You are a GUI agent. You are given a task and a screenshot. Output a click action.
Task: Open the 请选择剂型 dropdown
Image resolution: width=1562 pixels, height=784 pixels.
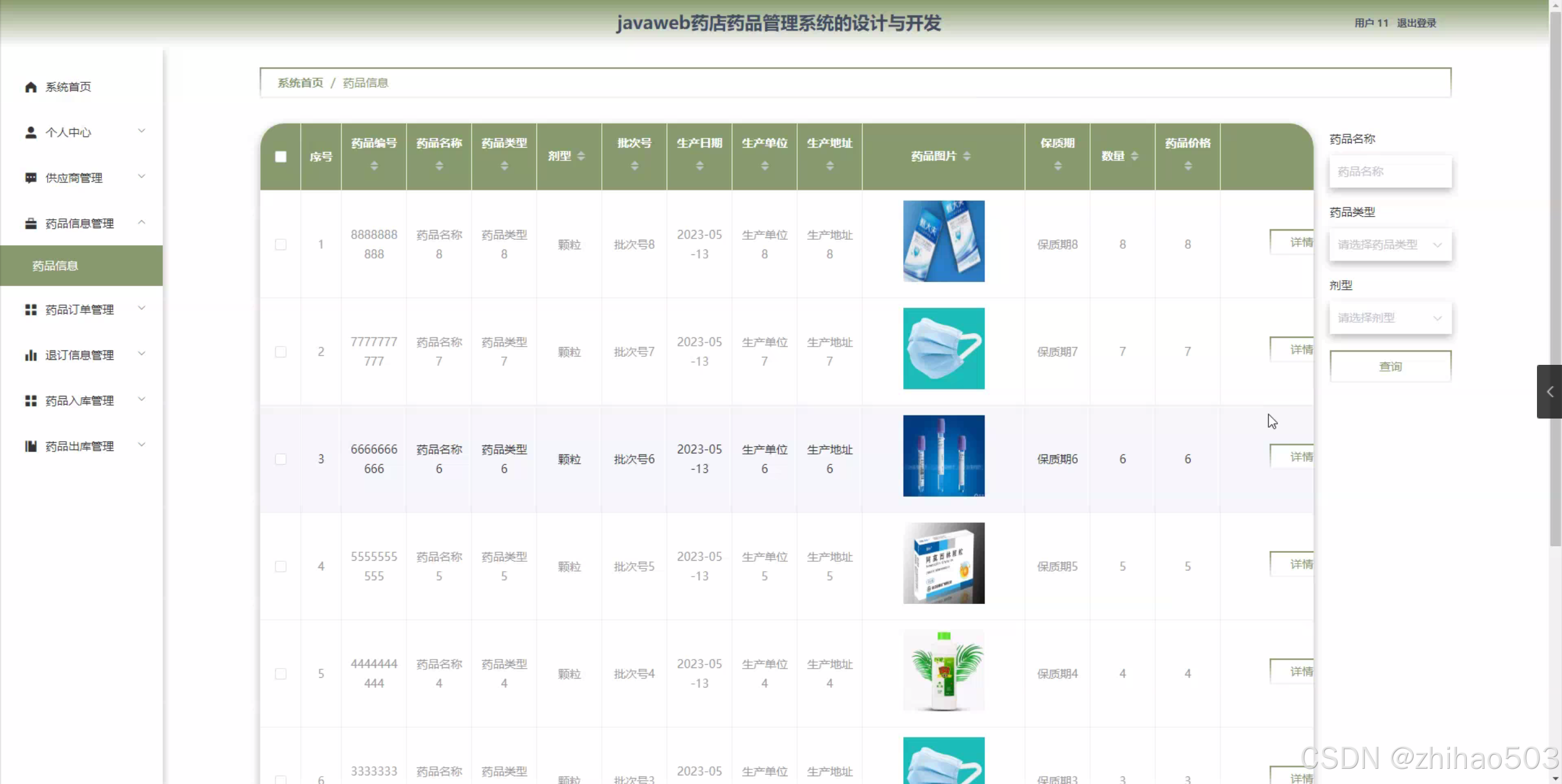[x=1390, y=318]
